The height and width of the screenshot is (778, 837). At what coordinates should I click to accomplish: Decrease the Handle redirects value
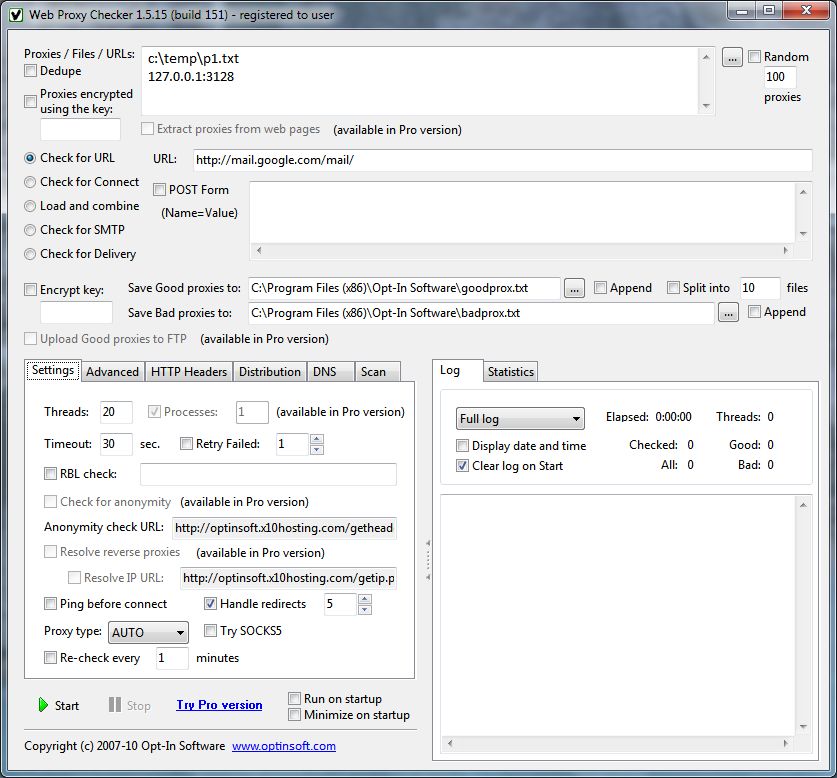pos(365,609)
